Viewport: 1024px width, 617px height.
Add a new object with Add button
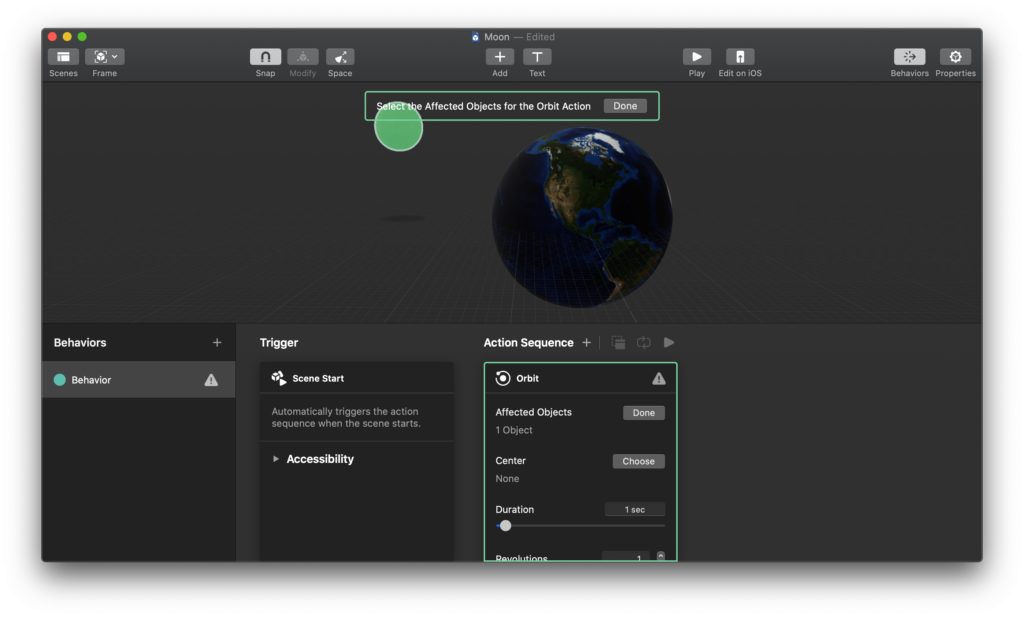[500, 57]
